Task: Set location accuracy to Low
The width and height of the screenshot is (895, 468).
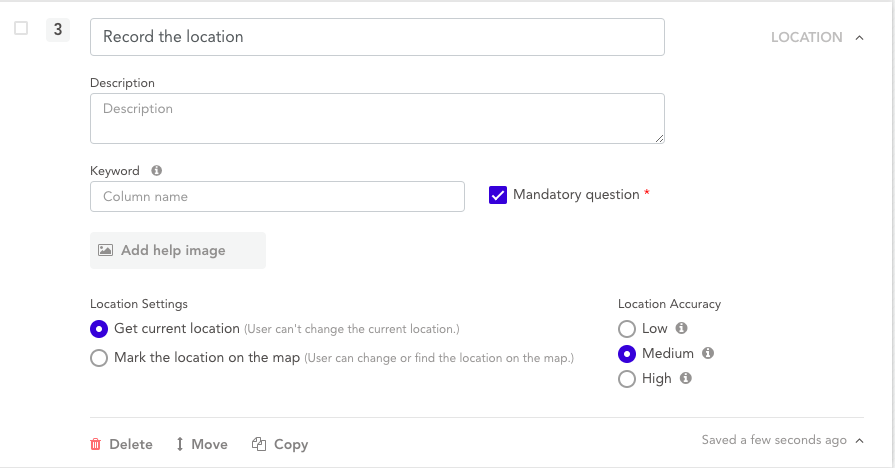Action: [x=627, y=329]
